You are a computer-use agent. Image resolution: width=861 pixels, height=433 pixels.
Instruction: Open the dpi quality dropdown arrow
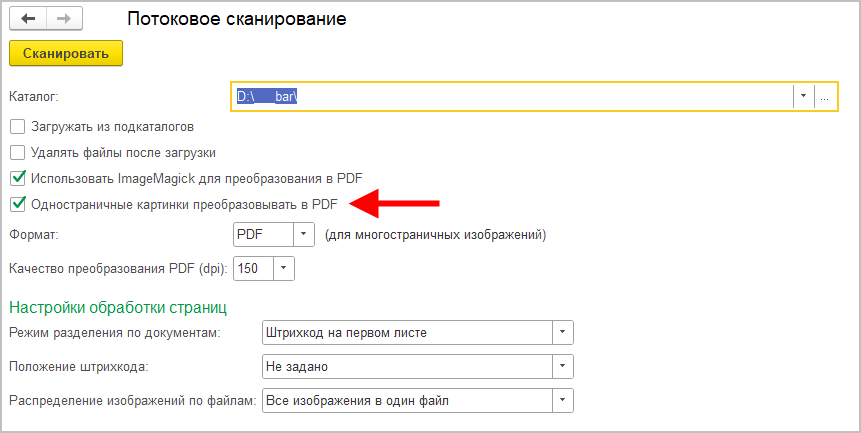(x=284, y=268)
